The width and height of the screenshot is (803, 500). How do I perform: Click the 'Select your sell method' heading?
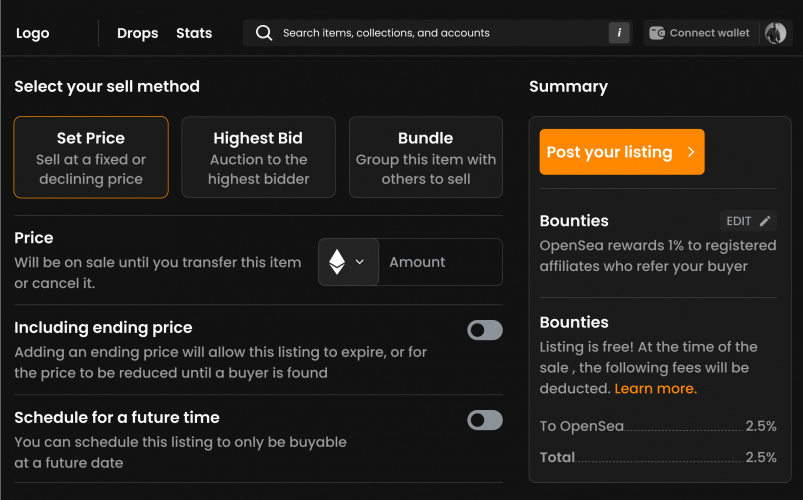point(107,87)
